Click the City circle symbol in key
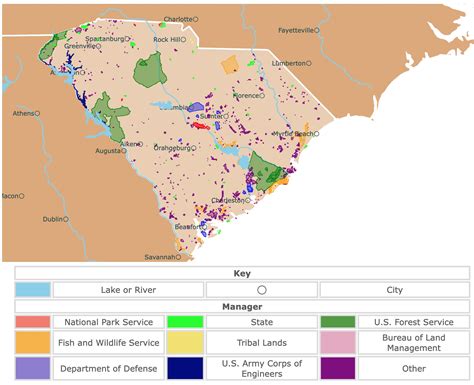Viewport: 474px width, 385px height. (262, 290)
